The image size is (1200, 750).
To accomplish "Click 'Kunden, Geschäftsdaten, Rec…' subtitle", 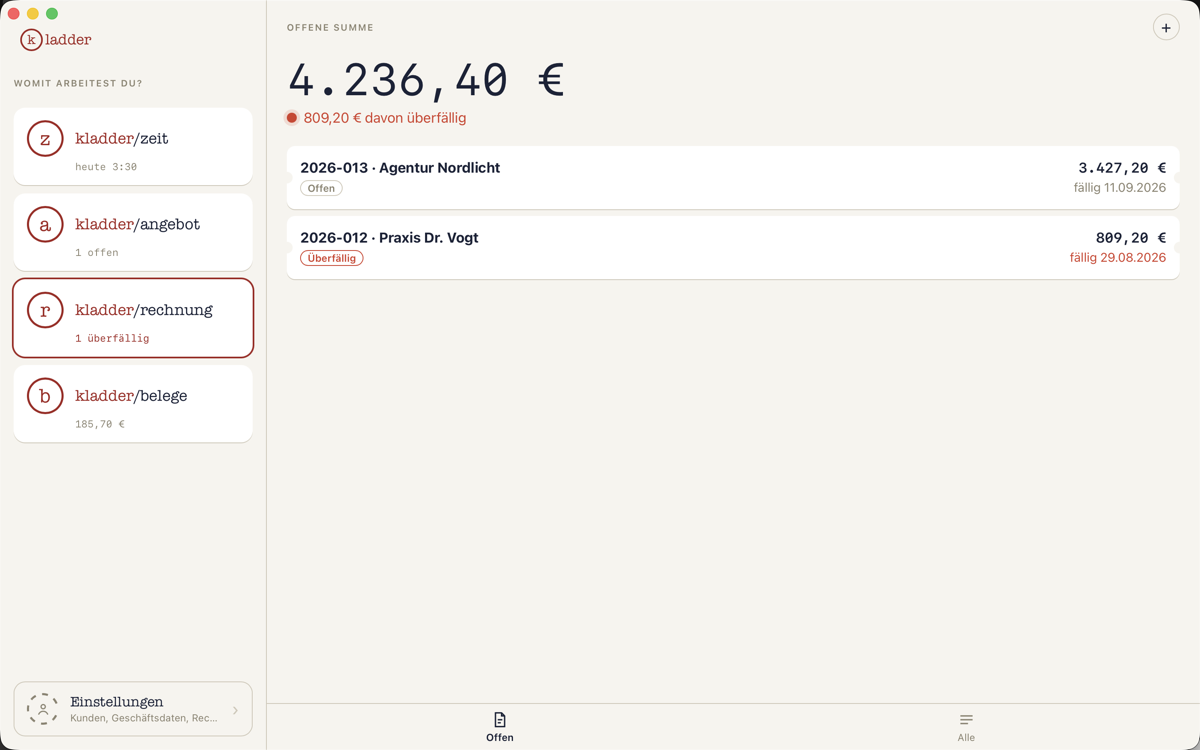I will (144, 718).
